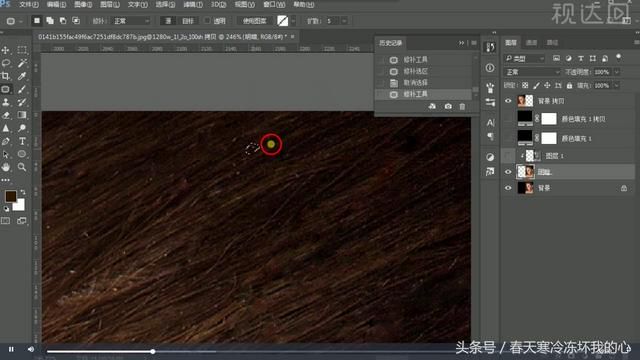Screen dimensions: 640x360
Task: Create new document from current history state
Action: (x=432, y=106)
